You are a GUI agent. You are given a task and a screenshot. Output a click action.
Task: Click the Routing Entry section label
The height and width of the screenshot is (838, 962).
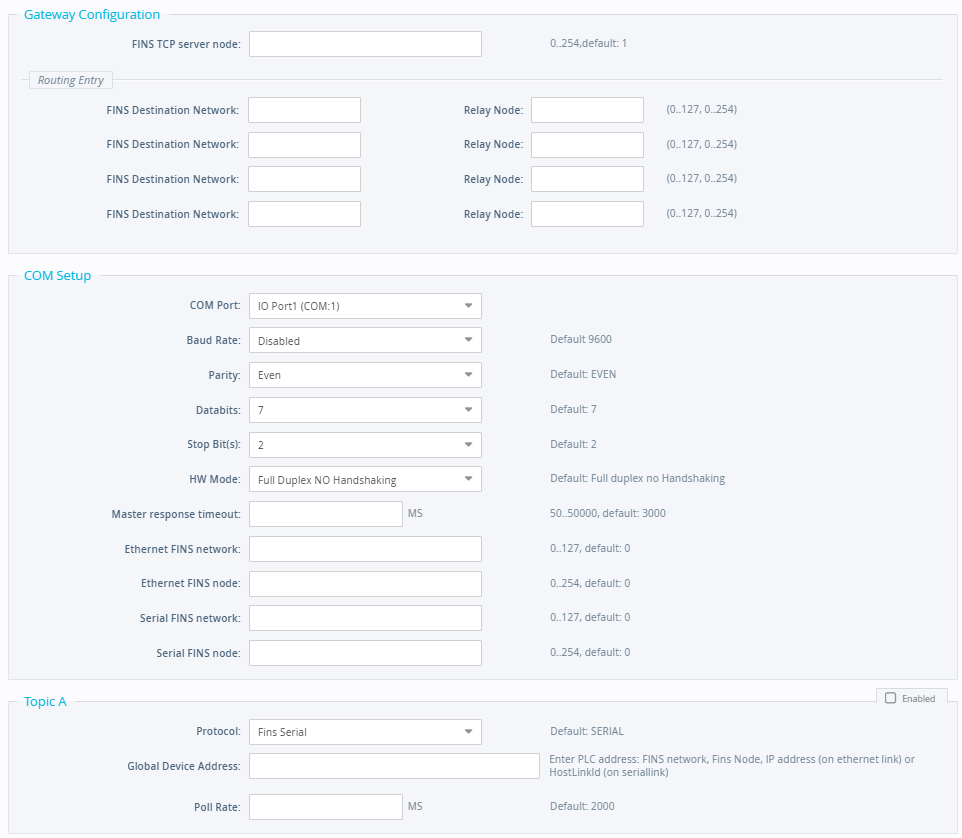70,80
